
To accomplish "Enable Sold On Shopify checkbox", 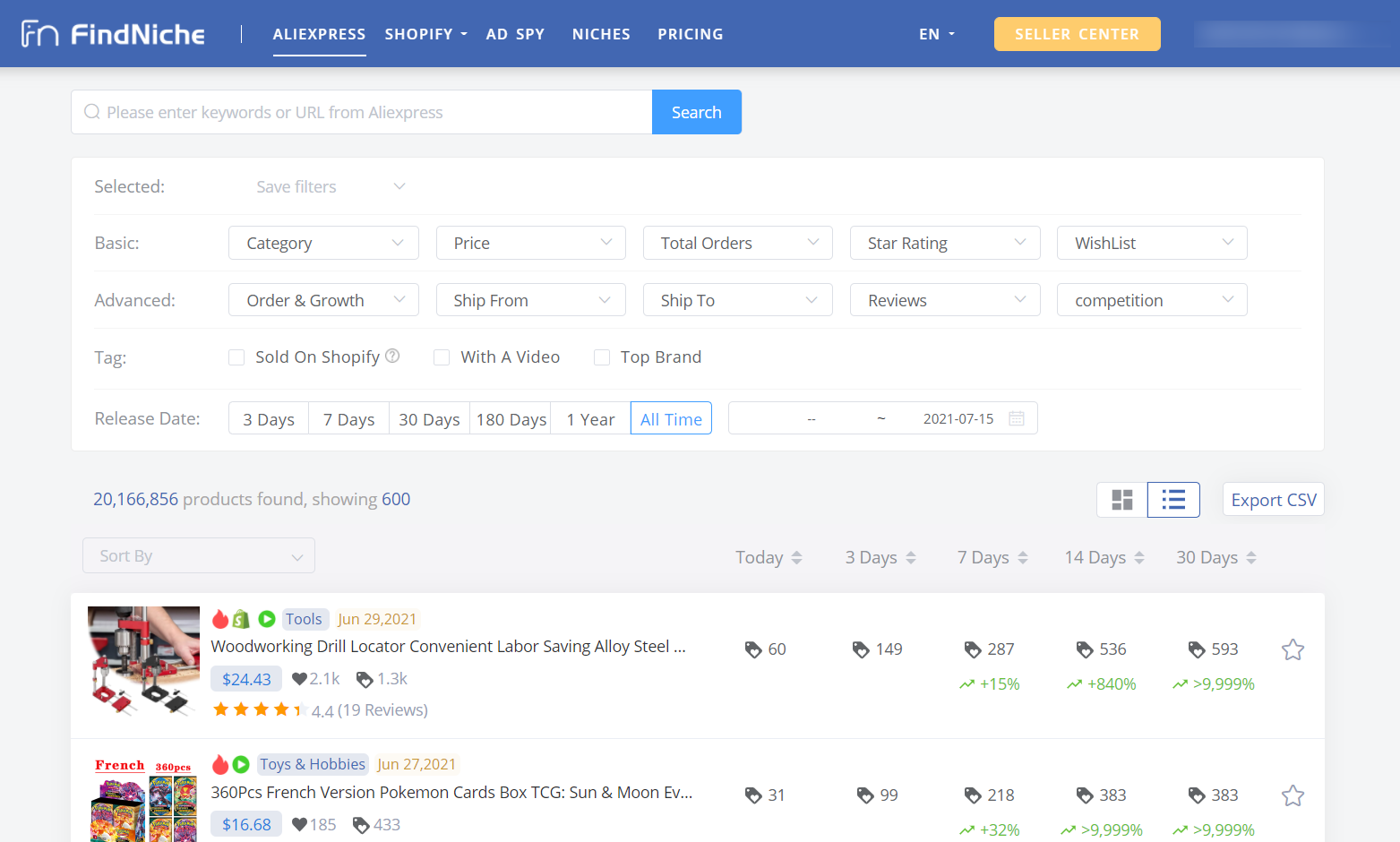I will pos(236,357).
